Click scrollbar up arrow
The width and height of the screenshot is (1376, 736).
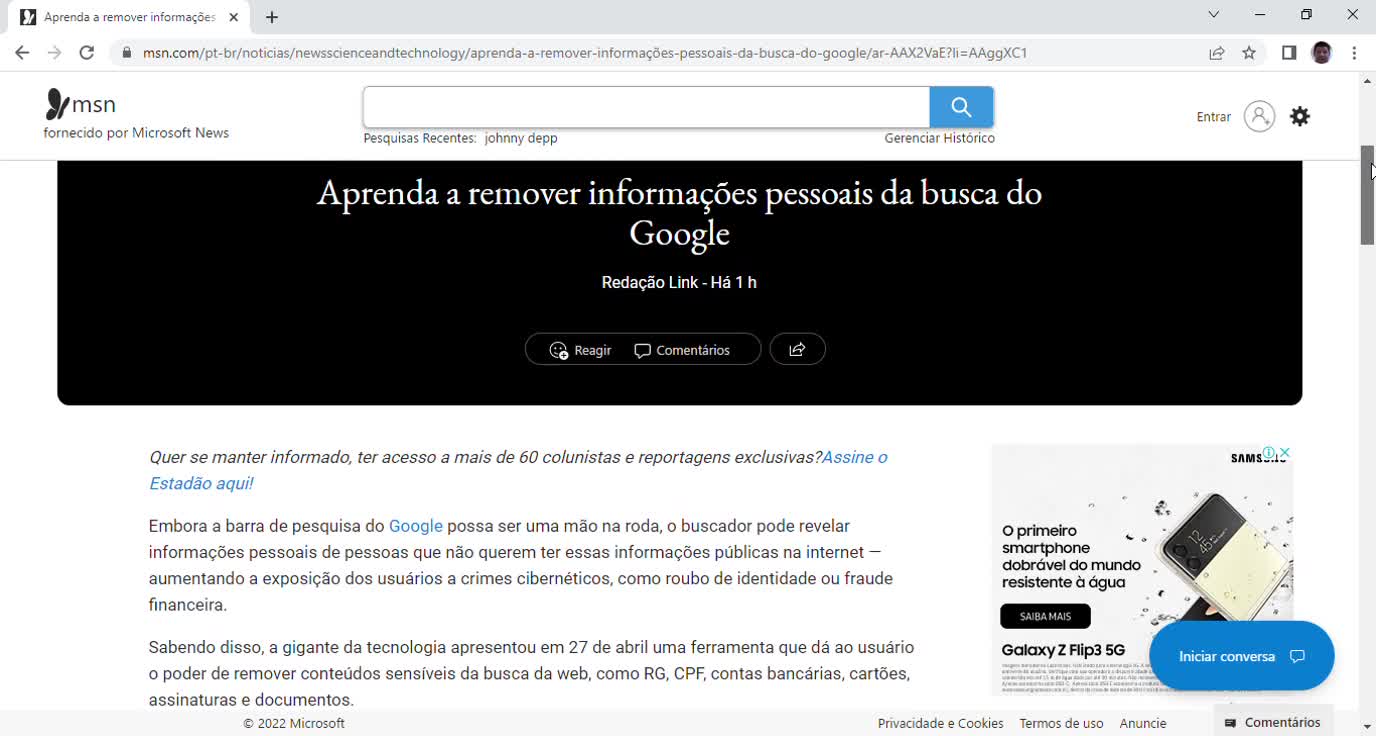pyautogui.click(x=1367, y=80)
